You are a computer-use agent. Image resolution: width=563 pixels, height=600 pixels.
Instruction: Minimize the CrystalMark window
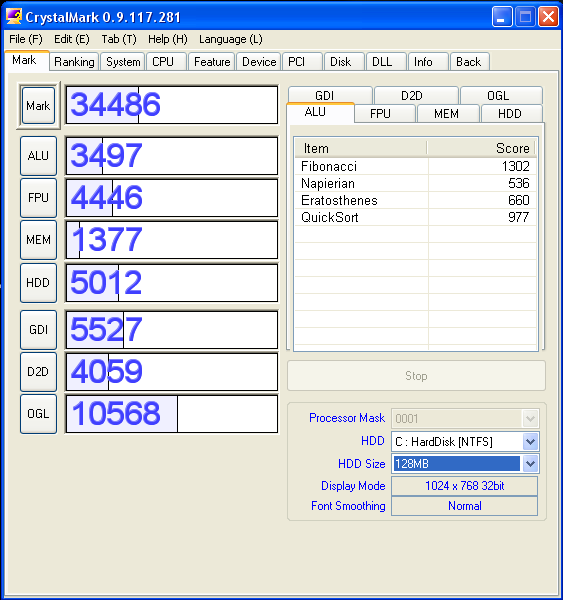tap(502, 17)
